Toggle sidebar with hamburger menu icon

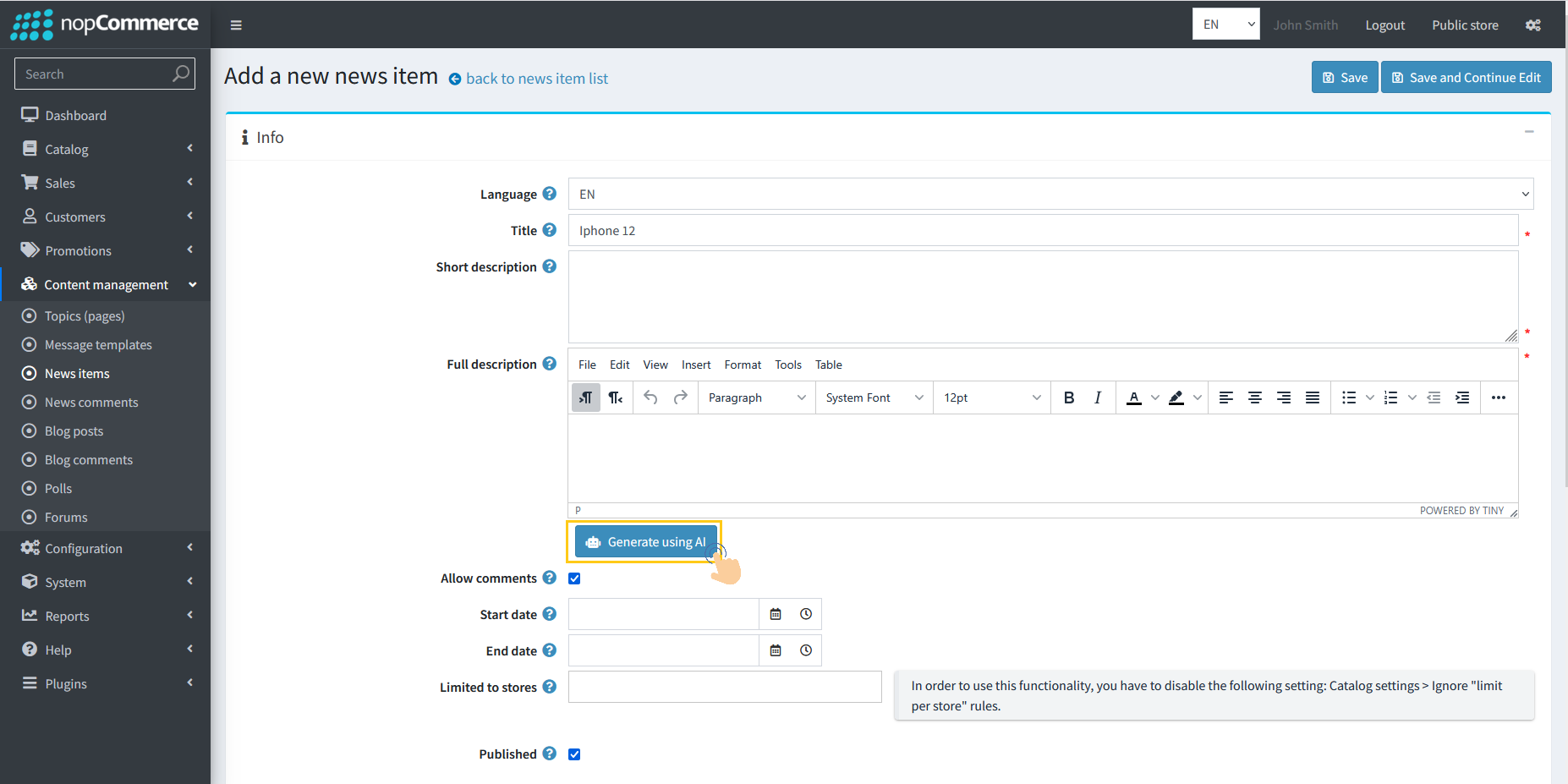[x=236, y=25]
